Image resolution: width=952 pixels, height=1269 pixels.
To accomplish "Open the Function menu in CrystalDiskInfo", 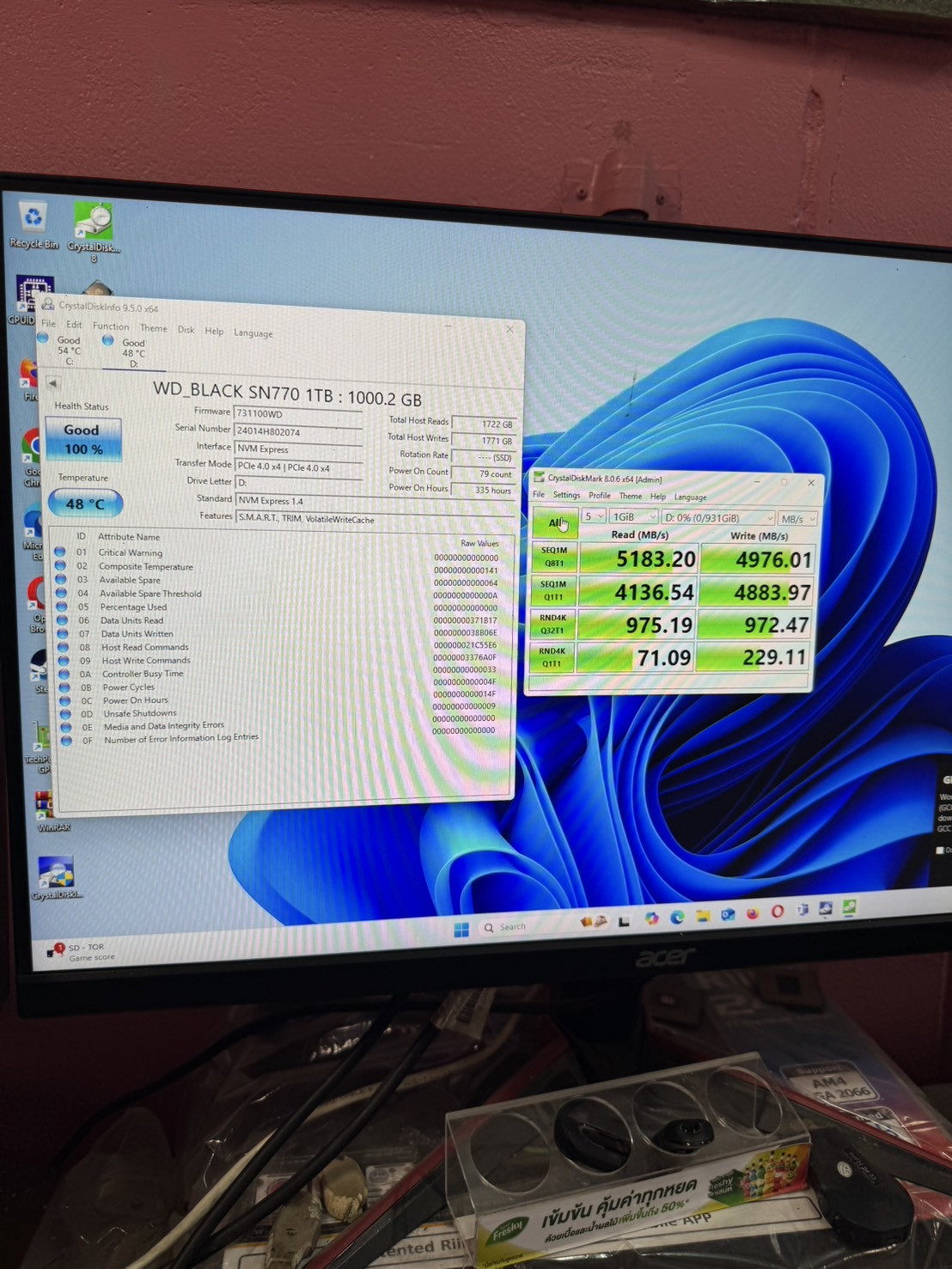I will (111, 326).
